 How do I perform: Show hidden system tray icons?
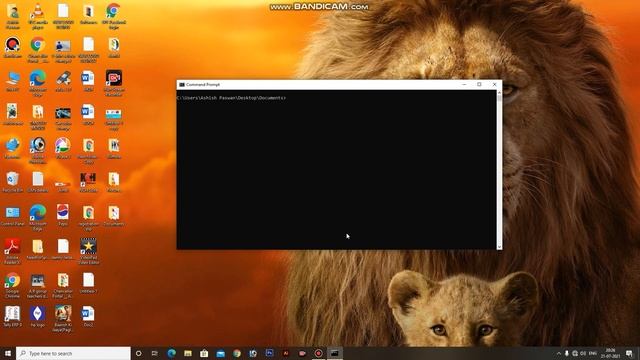[559, 353]
